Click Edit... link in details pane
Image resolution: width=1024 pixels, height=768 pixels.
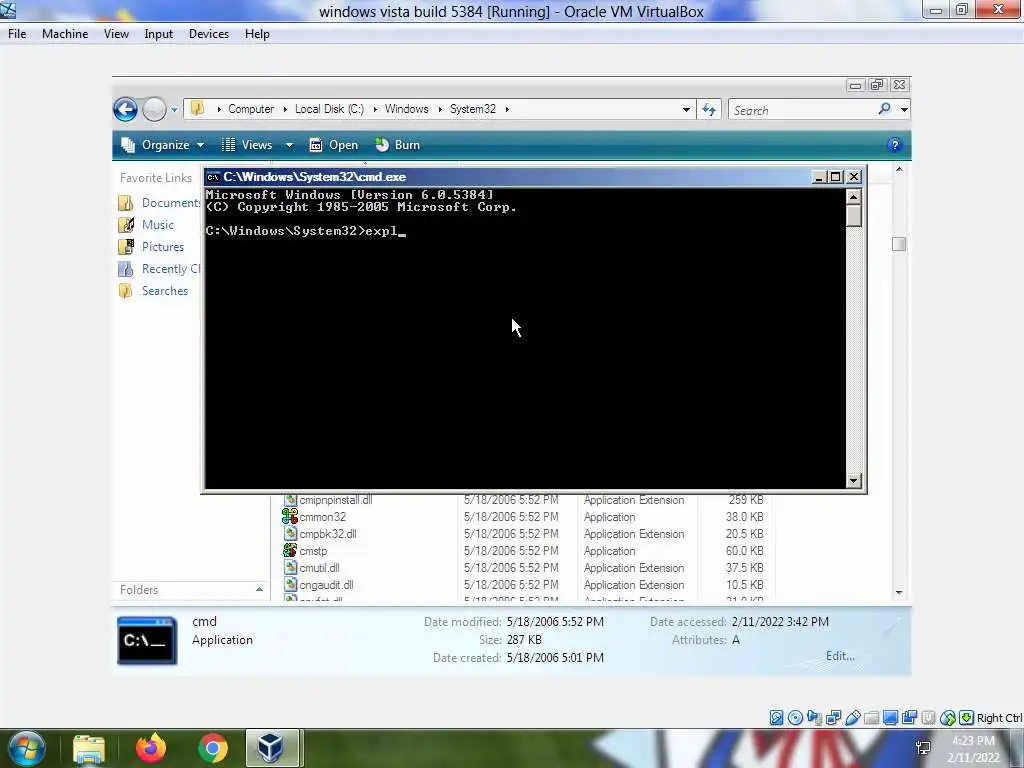tap(840, 656)
